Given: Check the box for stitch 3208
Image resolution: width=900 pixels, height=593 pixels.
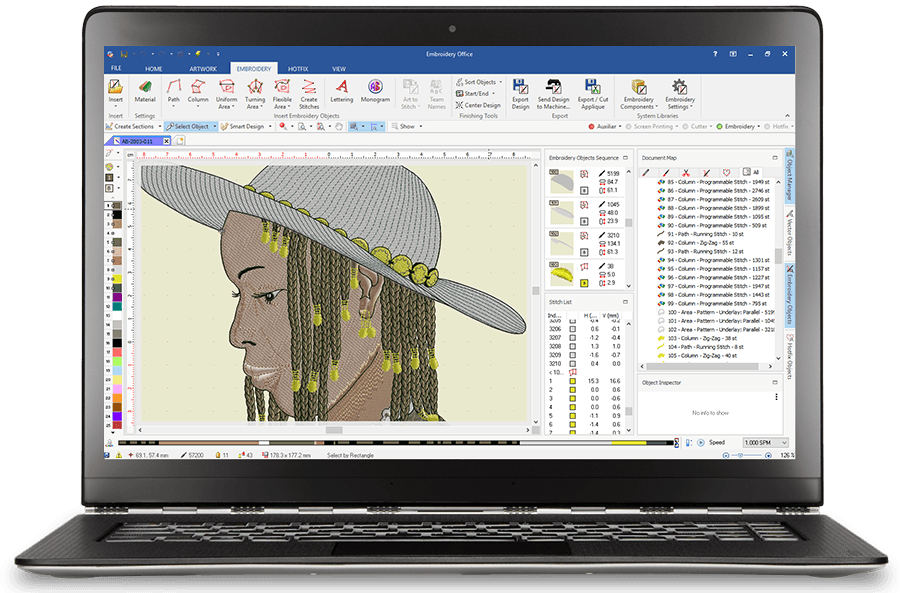Looking at the screenshot, I should [x=572, y=346].
